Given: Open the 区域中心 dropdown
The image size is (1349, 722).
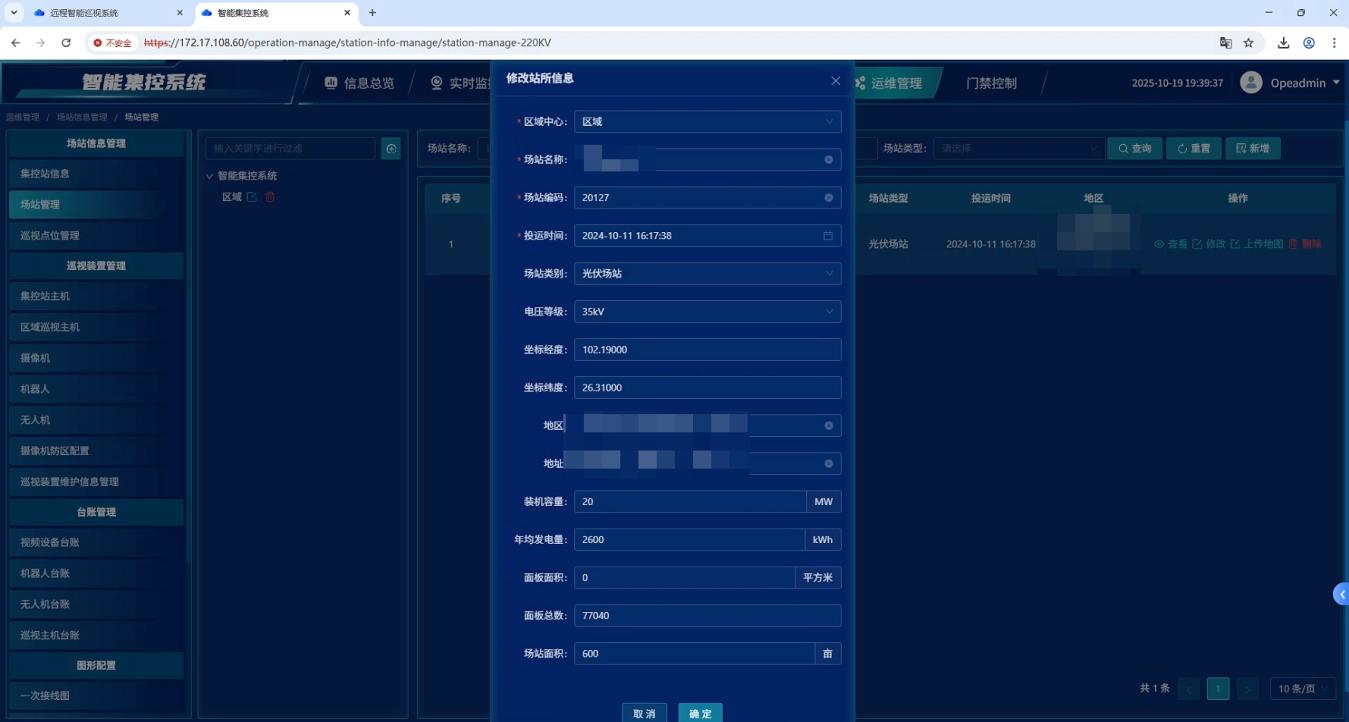Looking at the screenshot, I should [x=707, y=122].
